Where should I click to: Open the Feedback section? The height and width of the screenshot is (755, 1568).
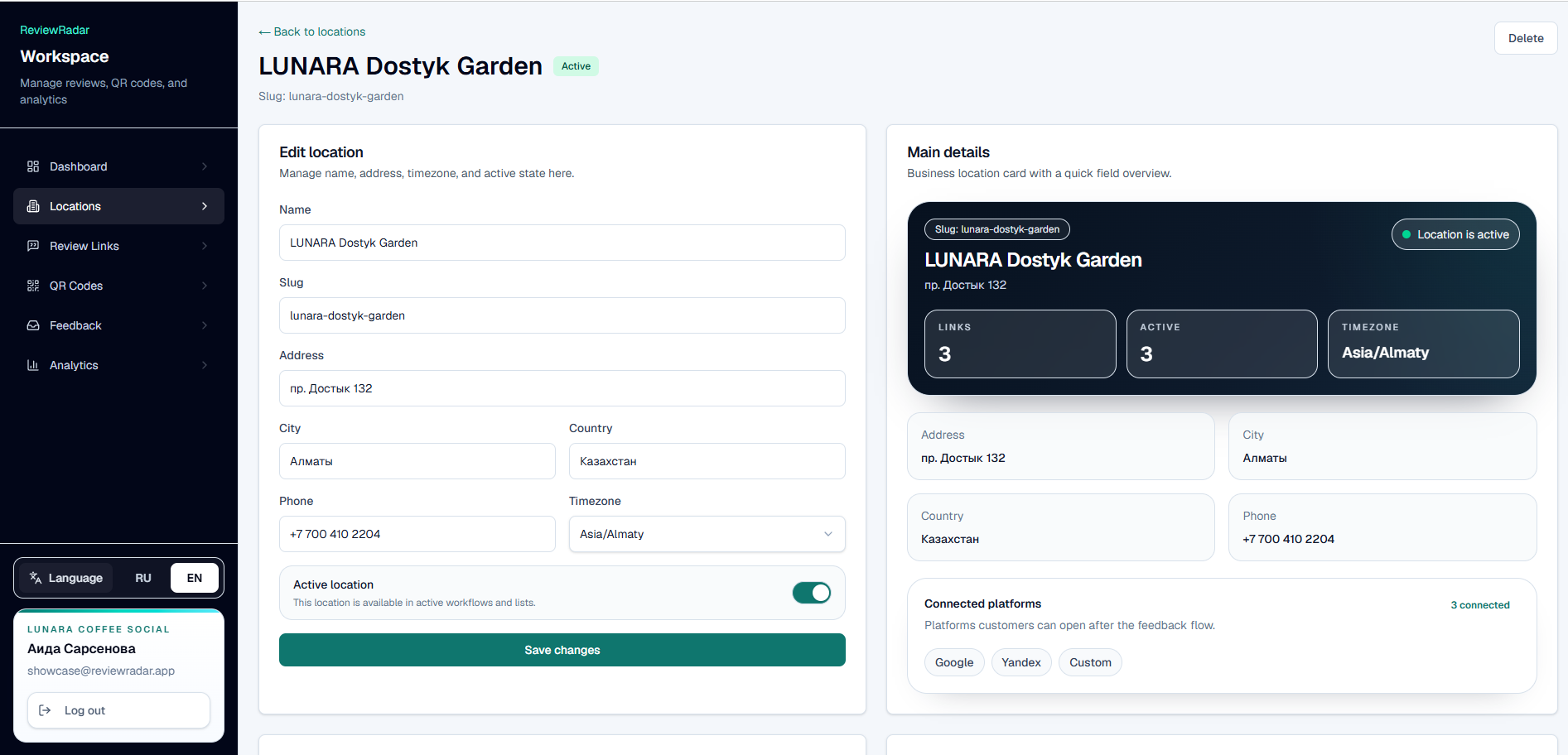click(x=118, y=325)
